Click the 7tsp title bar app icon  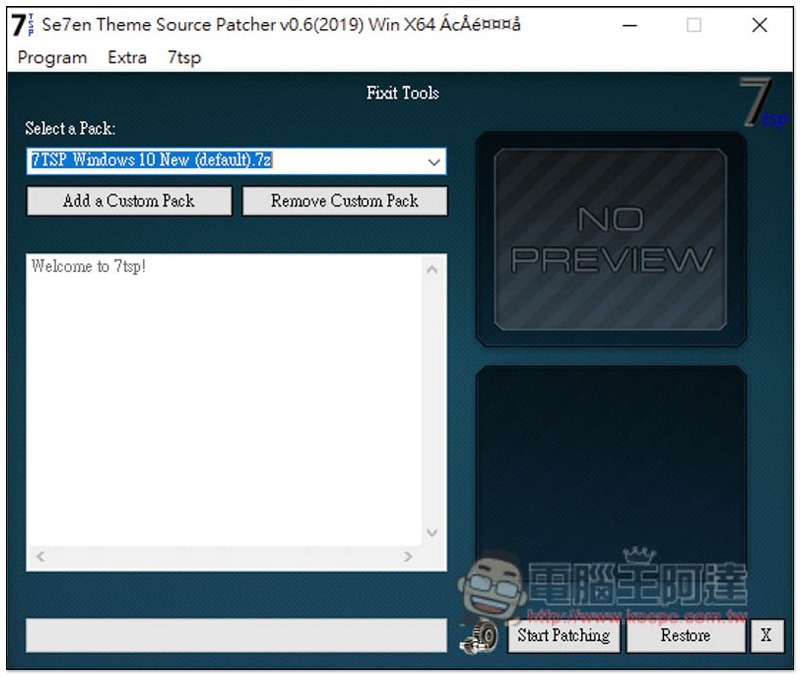pos(23,24)
